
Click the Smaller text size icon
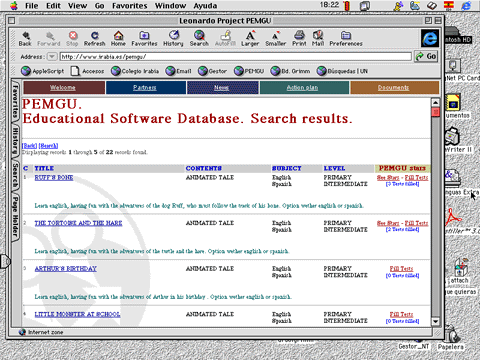(x=276, y=39)
